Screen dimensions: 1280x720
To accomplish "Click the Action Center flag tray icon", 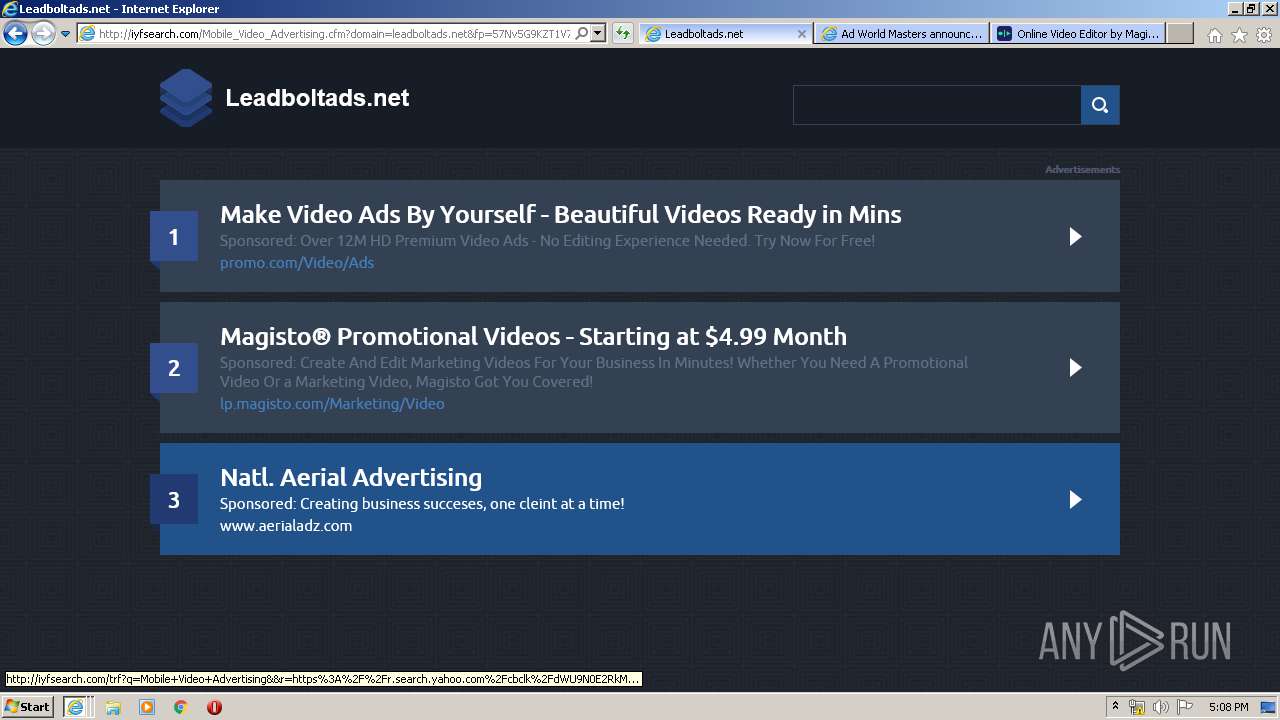I will (x=1185, y=707).
